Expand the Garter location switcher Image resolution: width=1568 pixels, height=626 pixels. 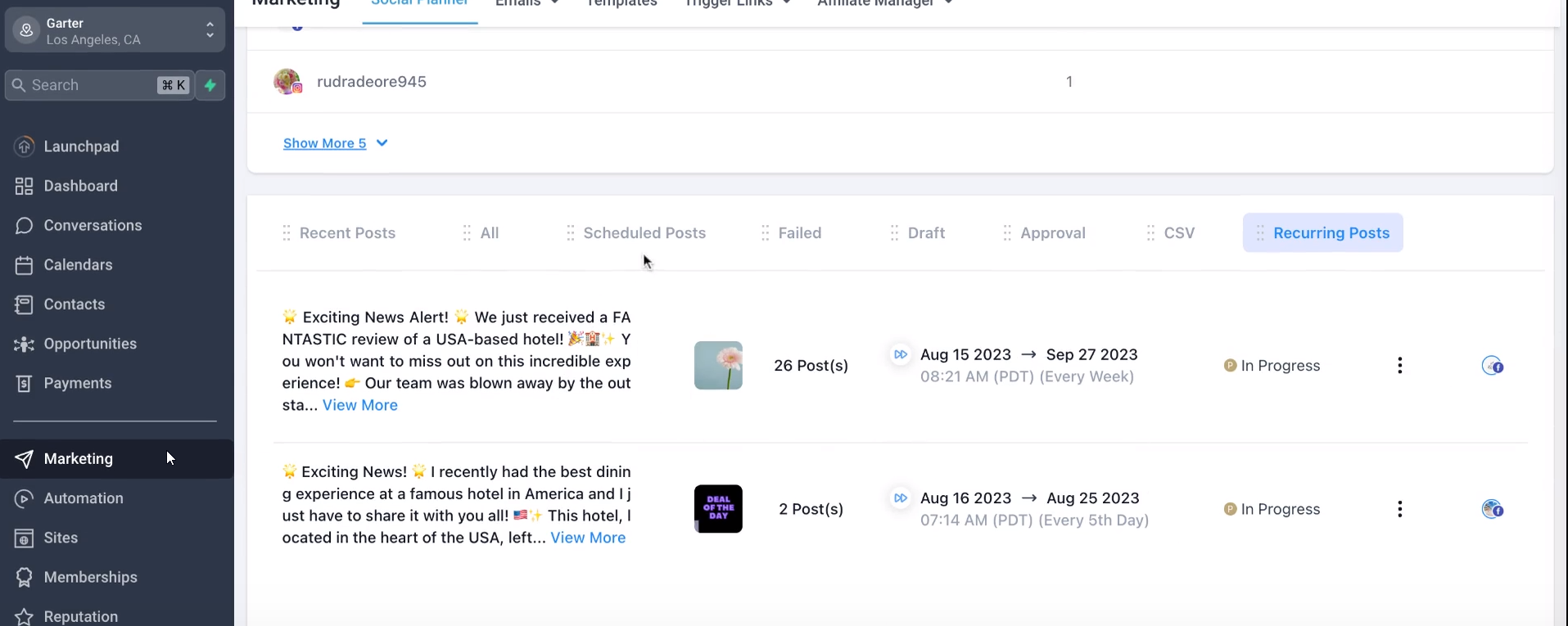click(x=210, y=30)
